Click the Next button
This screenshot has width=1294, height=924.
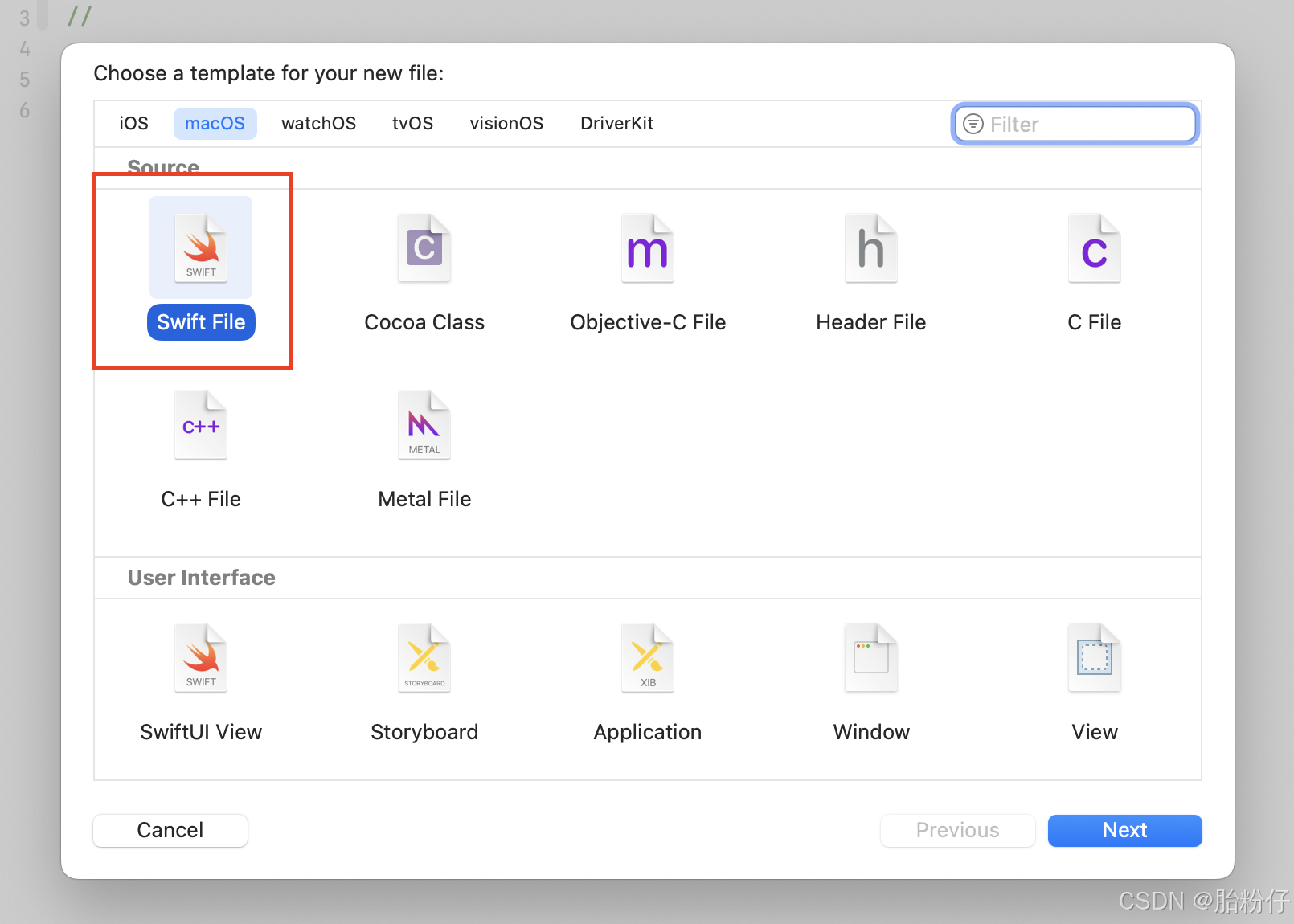[1124, 830]
